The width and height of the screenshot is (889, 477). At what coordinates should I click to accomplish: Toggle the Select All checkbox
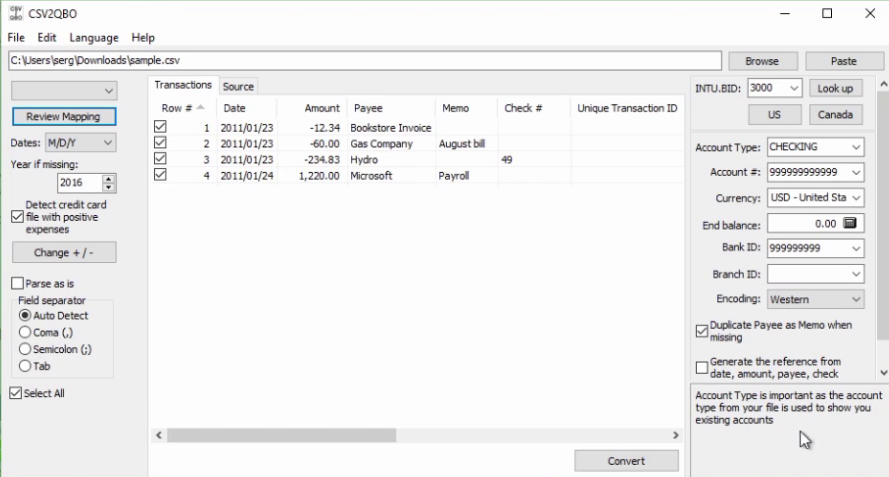click(15, 392)
